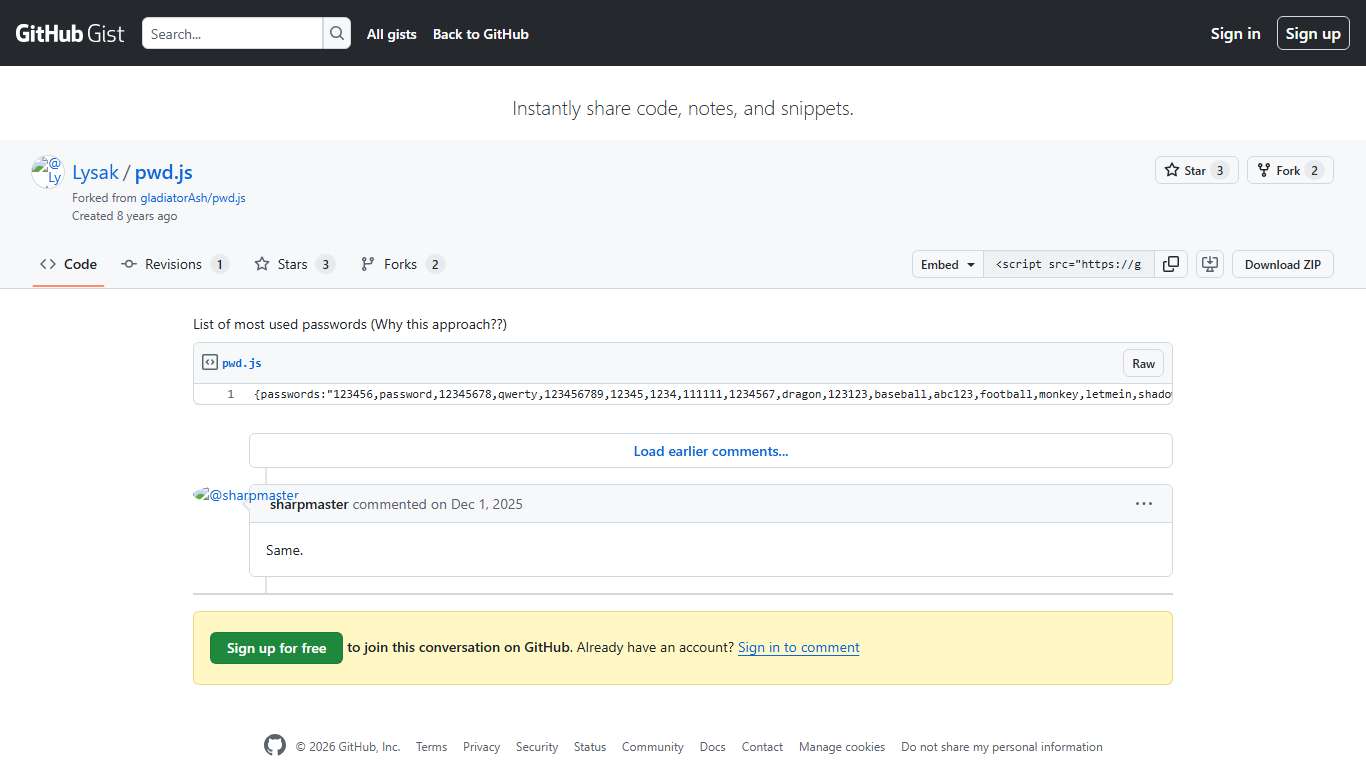Open the GitHub Gist home logo
This screenshot has width=1366, height=768.
[68, 33]
